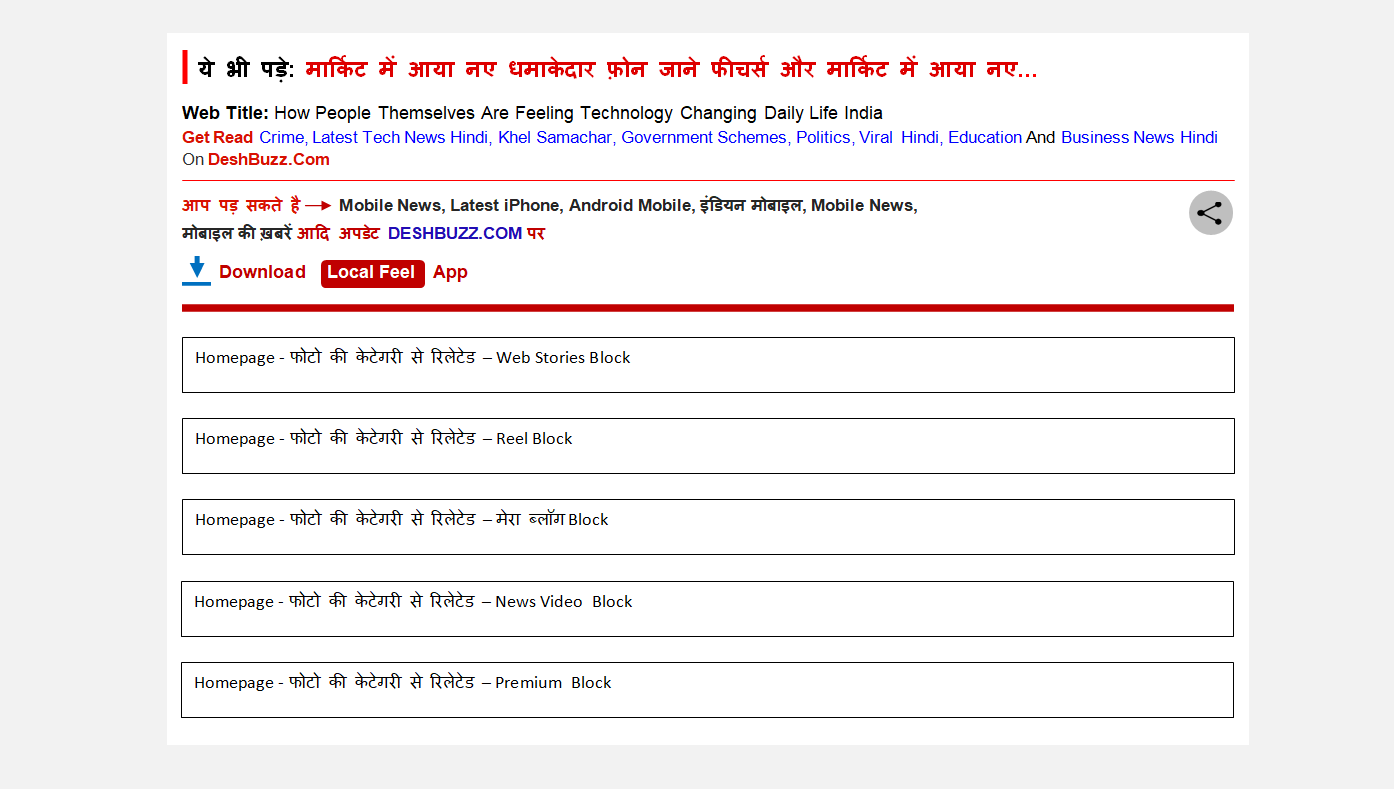Viewport: 1394px width, 789px height.
Task: Select the Web Stories Block box
Action: tap(707, 365)
